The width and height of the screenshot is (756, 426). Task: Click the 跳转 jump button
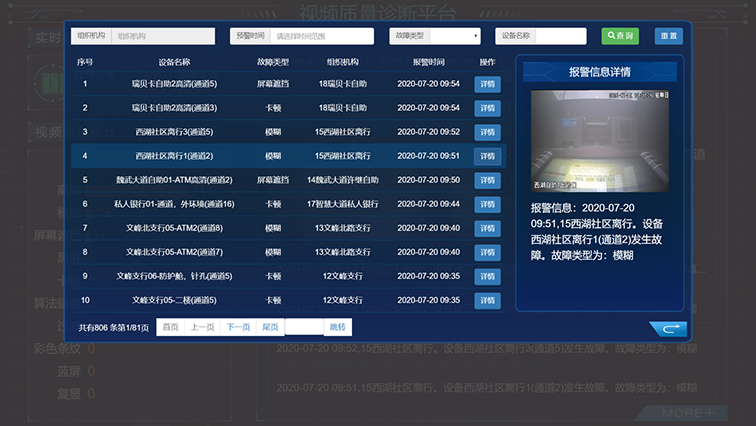[x=338, y=327]
